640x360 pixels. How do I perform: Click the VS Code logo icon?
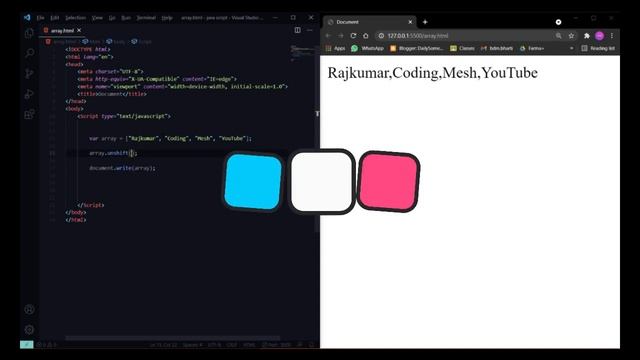[27, 18]
